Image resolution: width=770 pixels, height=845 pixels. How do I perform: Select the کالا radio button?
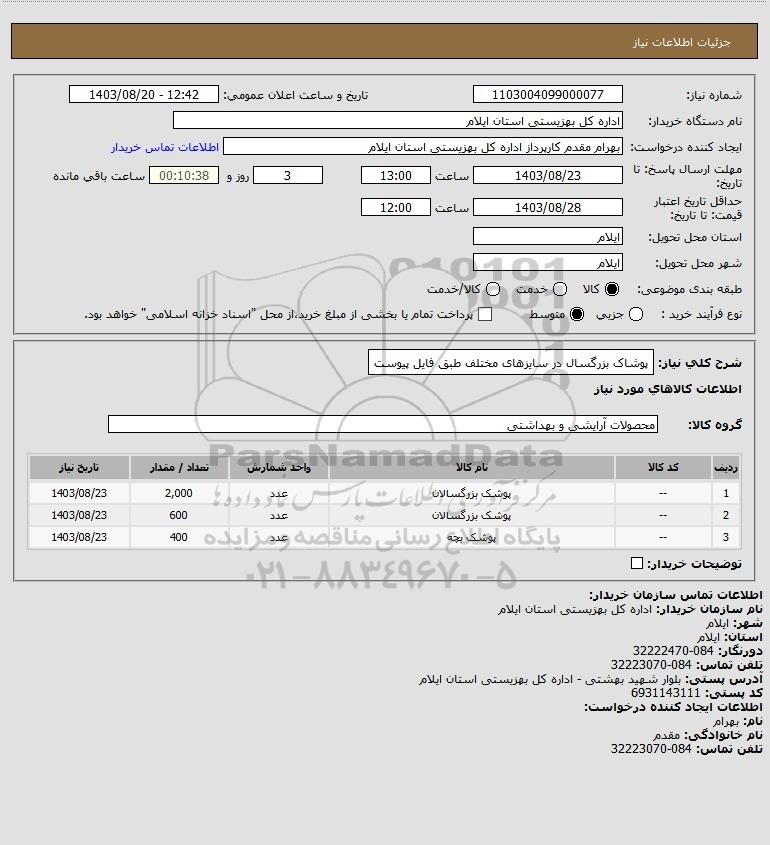pyautogui.click(x=612, y=289)
